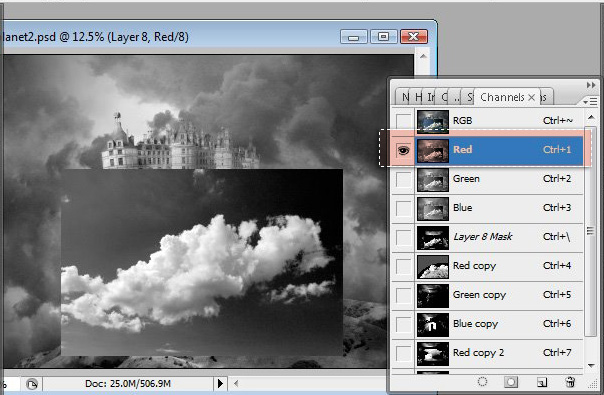Collapse panel with double-arrow icon

591,85
